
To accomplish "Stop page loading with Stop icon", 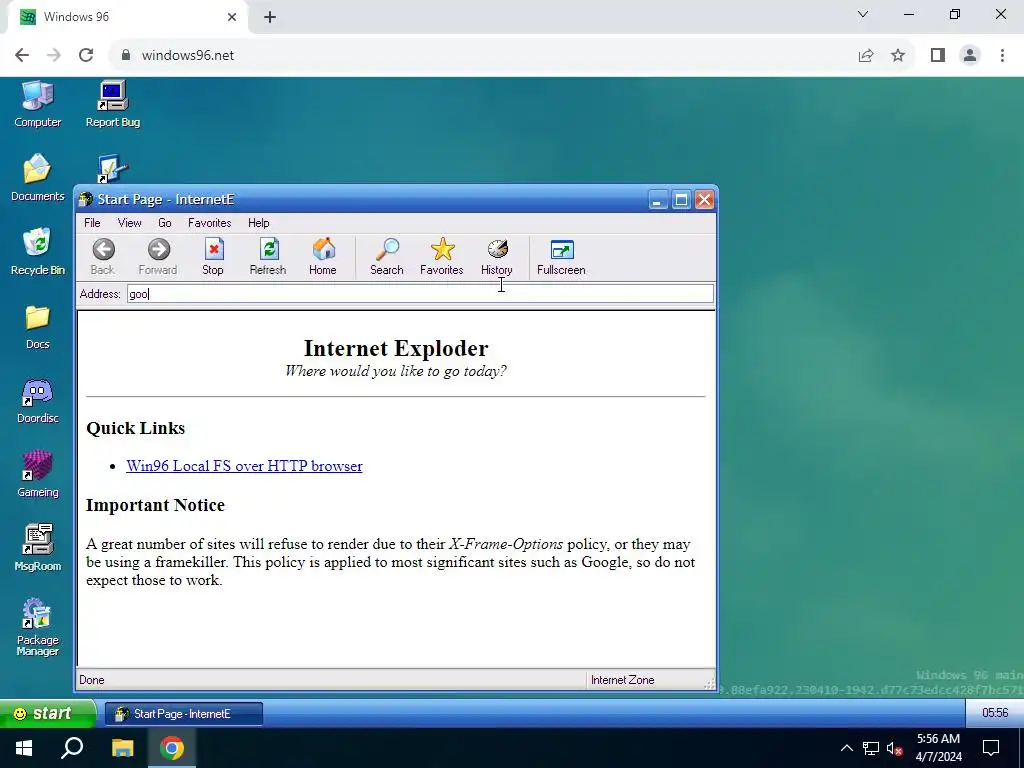I will tap(213, 256).
